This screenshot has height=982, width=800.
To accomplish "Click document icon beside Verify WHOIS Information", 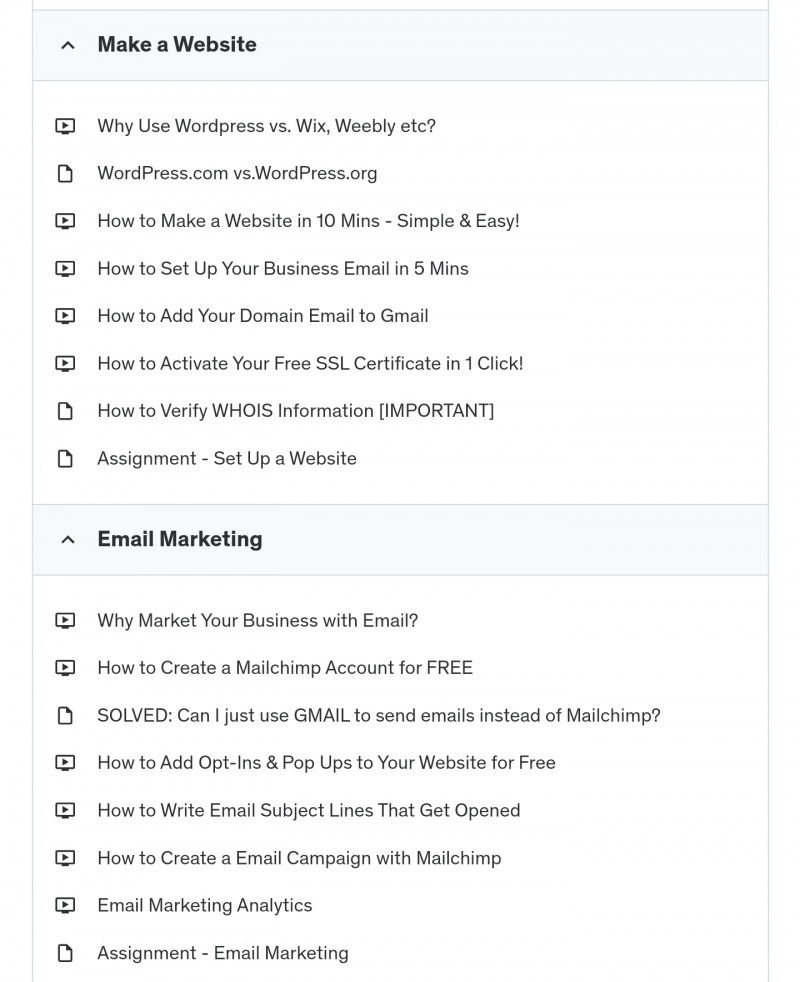I will (65, 411).
